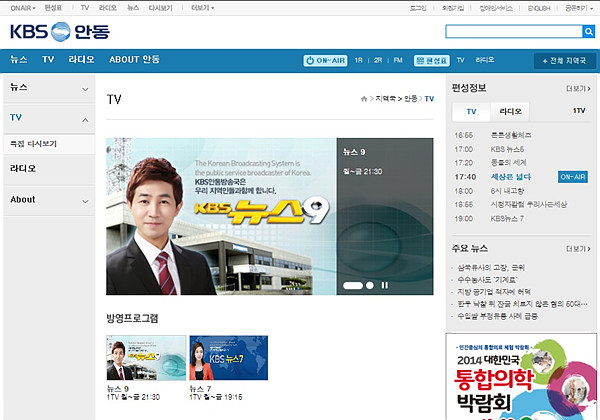Click schedule entry 세상은 넓다
600x420 pixels.
(511, 177)
